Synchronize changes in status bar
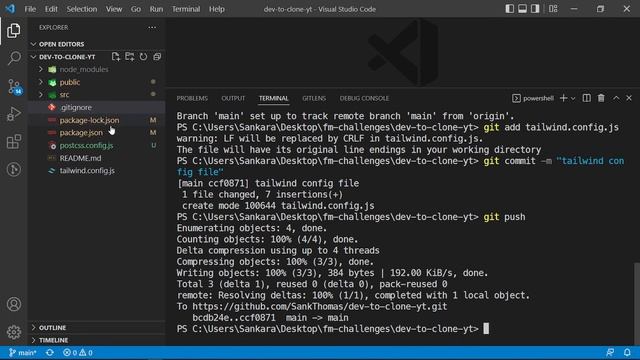Viewport: 640px width, 360px height. click(x=50, y=353)
